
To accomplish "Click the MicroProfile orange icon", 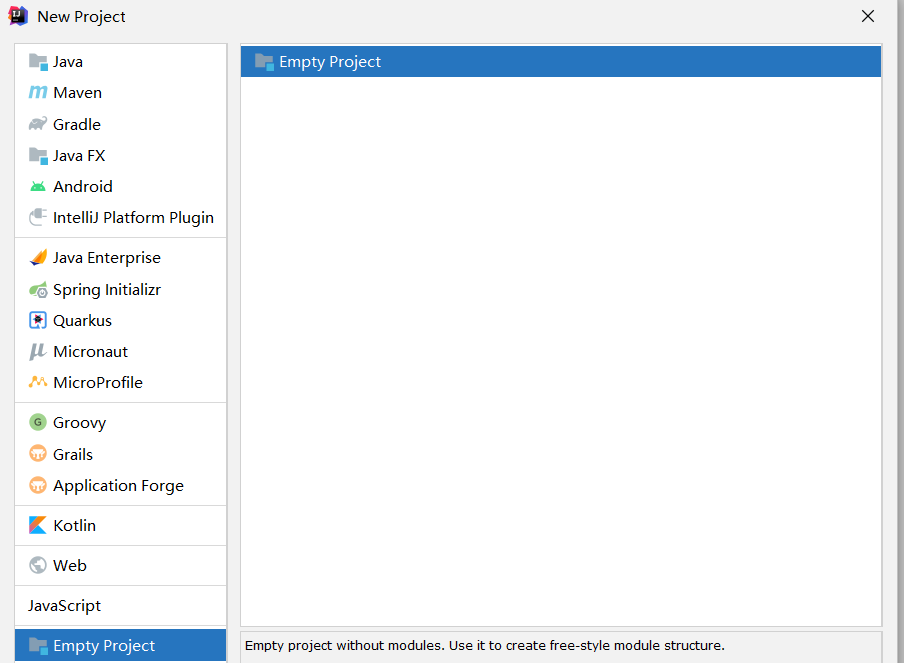I will tap(38, 382).
